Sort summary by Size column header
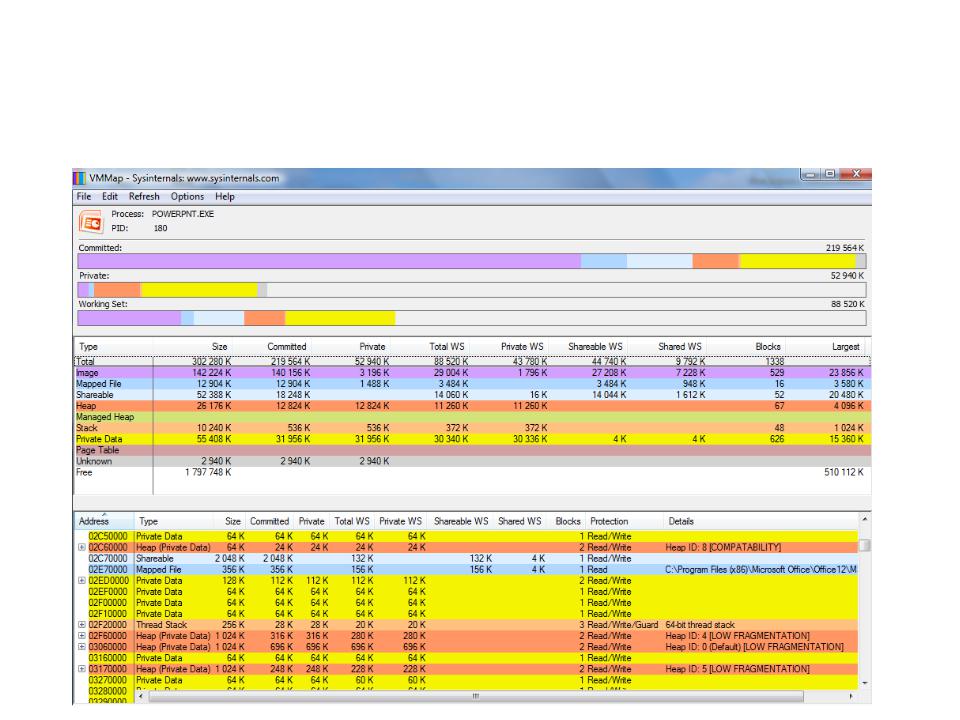 (193, 347)
